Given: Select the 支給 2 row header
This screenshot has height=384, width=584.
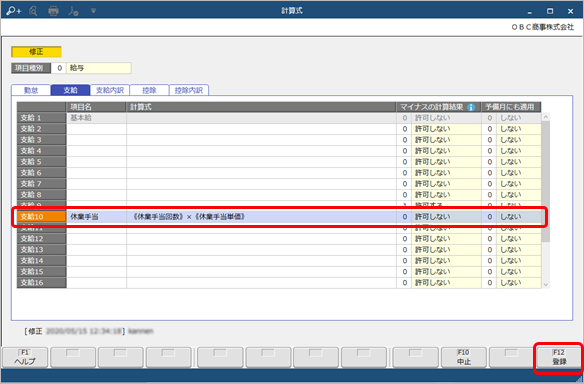Looking at the screenshot, I should pos(41,129).
